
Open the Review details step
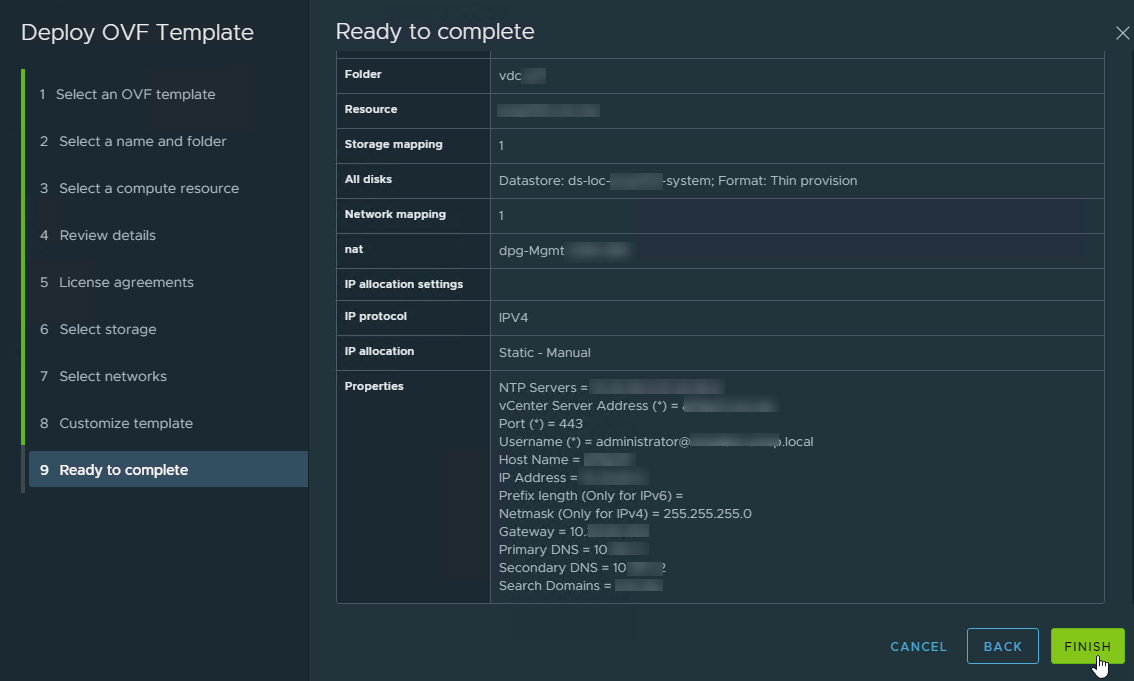107,235
